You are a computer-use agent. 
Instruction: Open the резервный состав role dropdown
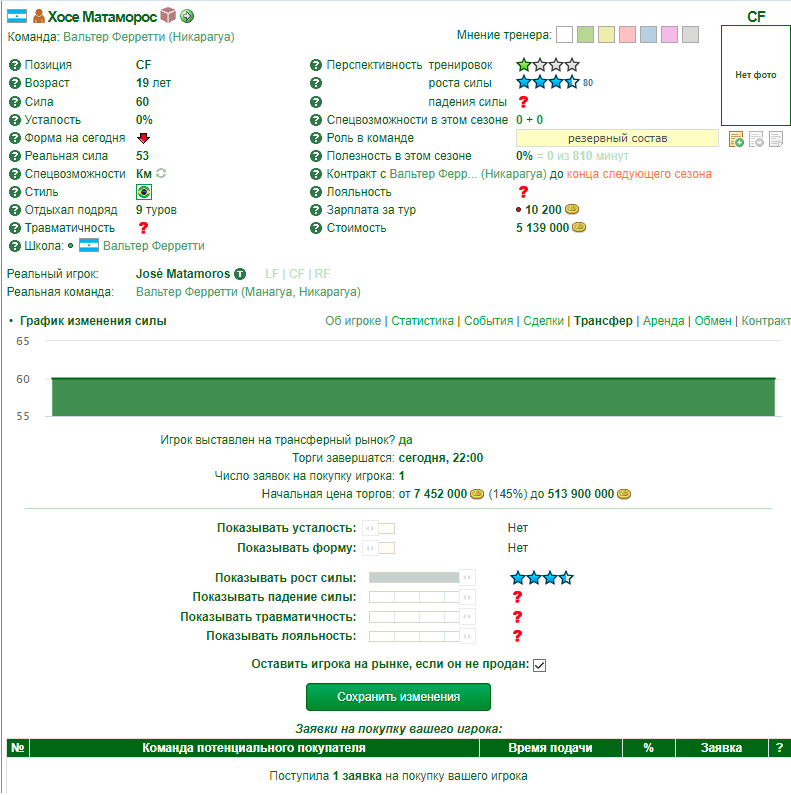[617, 138]
